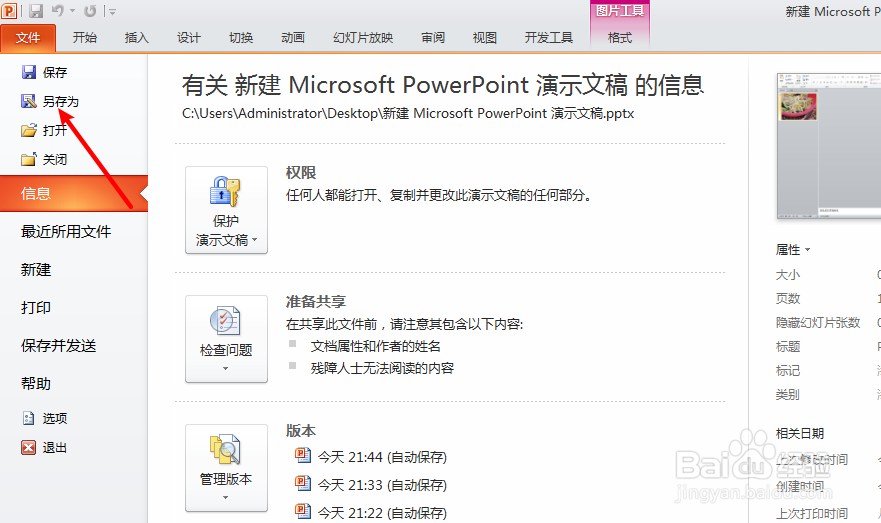The image size is (881, 523).
Task: Click the 类别 property label
Action: (788, 395)
